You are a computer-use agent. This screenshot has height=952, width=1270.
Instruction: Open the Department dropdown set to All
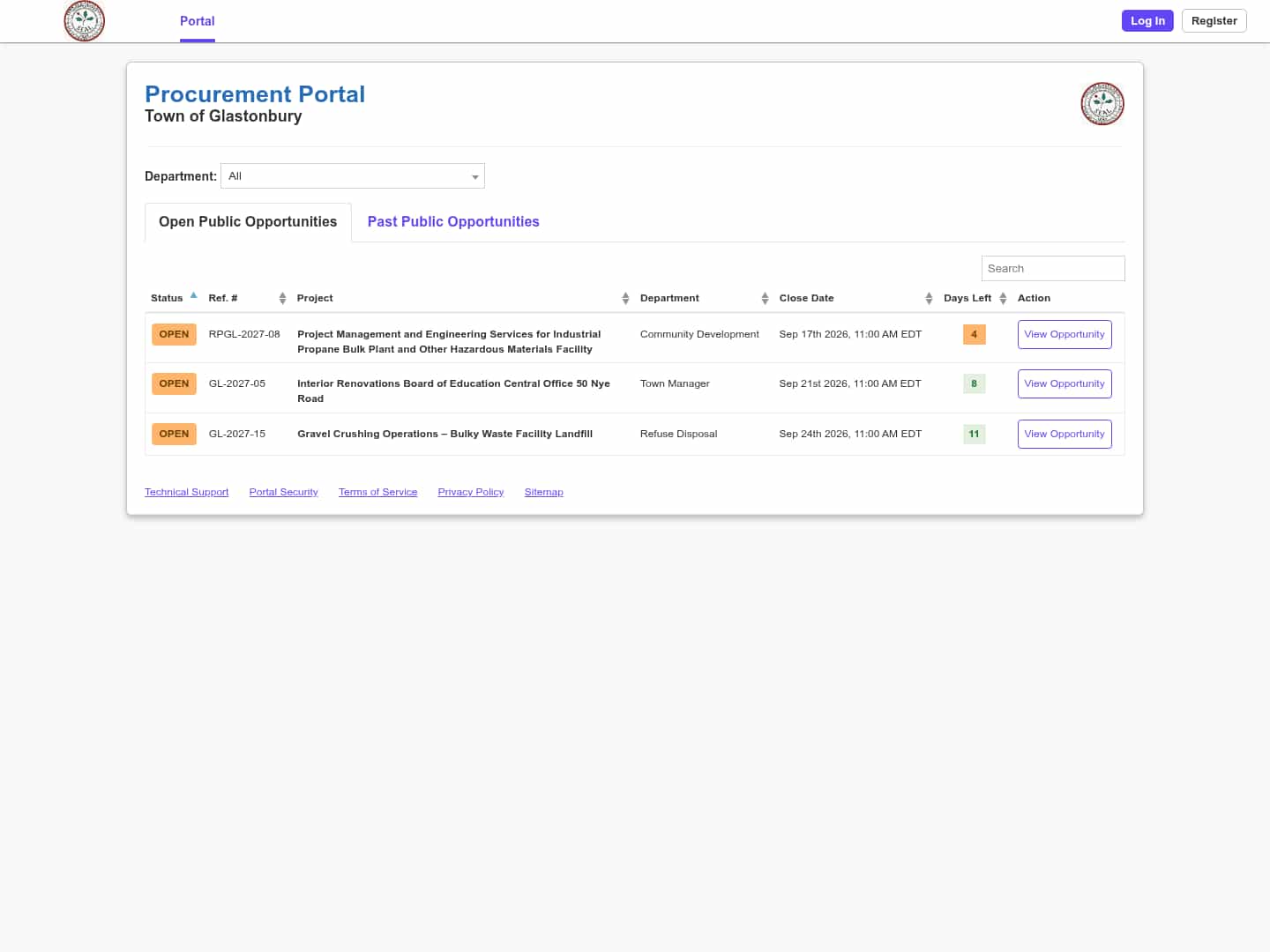pyautogui.click(x=353, y=176)
